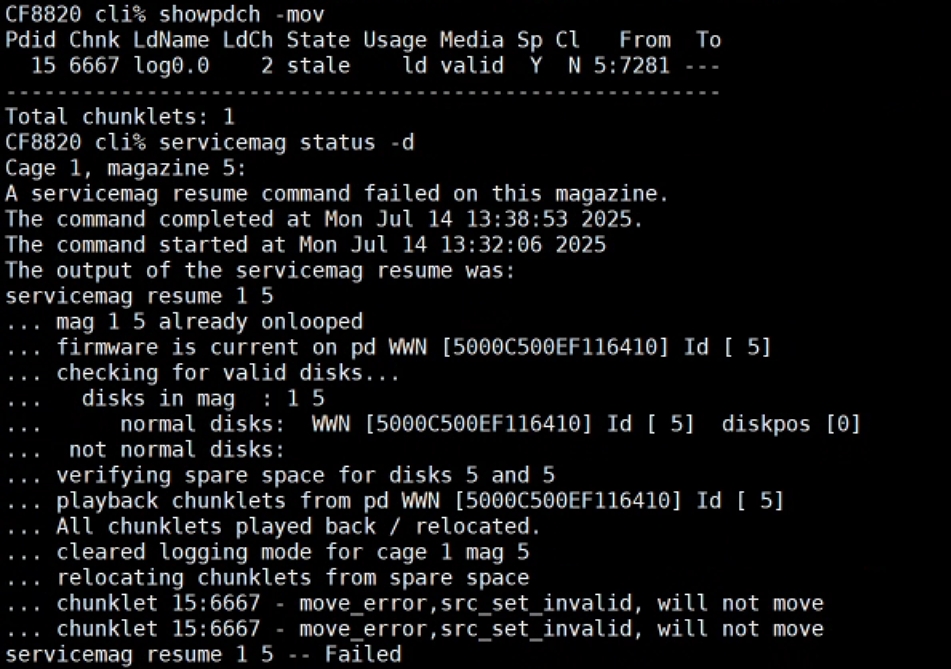Click the "Total chunklets: 1" line
The width and height of the screenshot is (951, 669).
[x=120, y=117]
